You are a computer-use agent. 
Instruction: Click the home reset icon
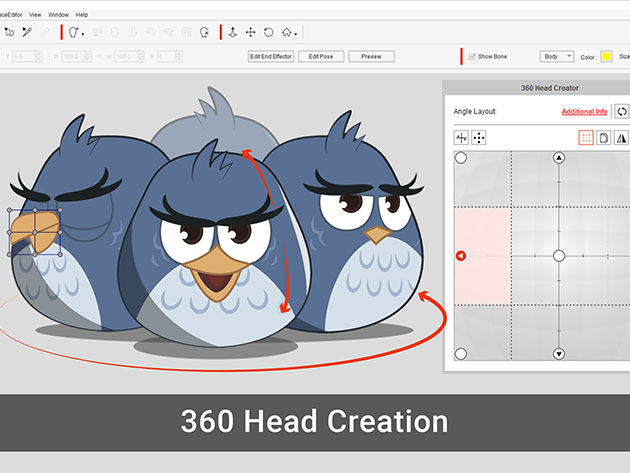pyautogui.click(x=286, y=32)
